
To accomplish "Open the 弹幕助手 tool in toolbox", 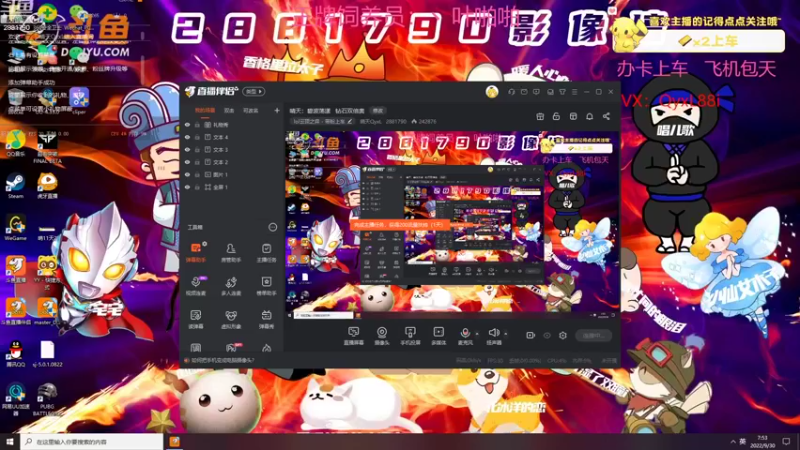I will click(195, 252).
